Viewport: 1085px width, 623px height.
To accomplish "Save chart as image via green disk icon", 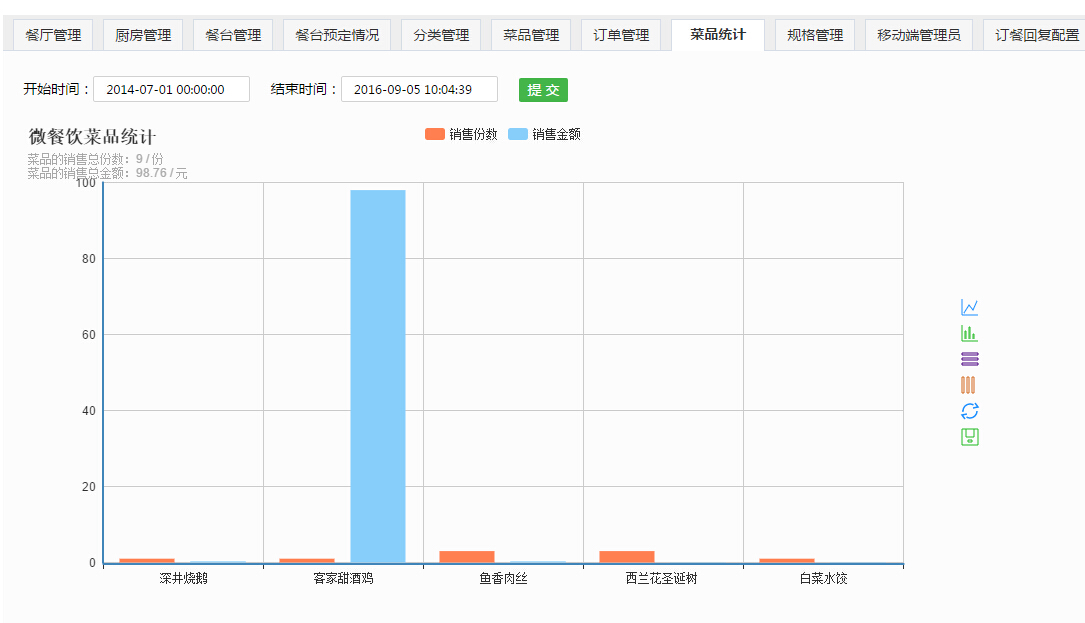I will pyautogui.click(x=969, y=437).
